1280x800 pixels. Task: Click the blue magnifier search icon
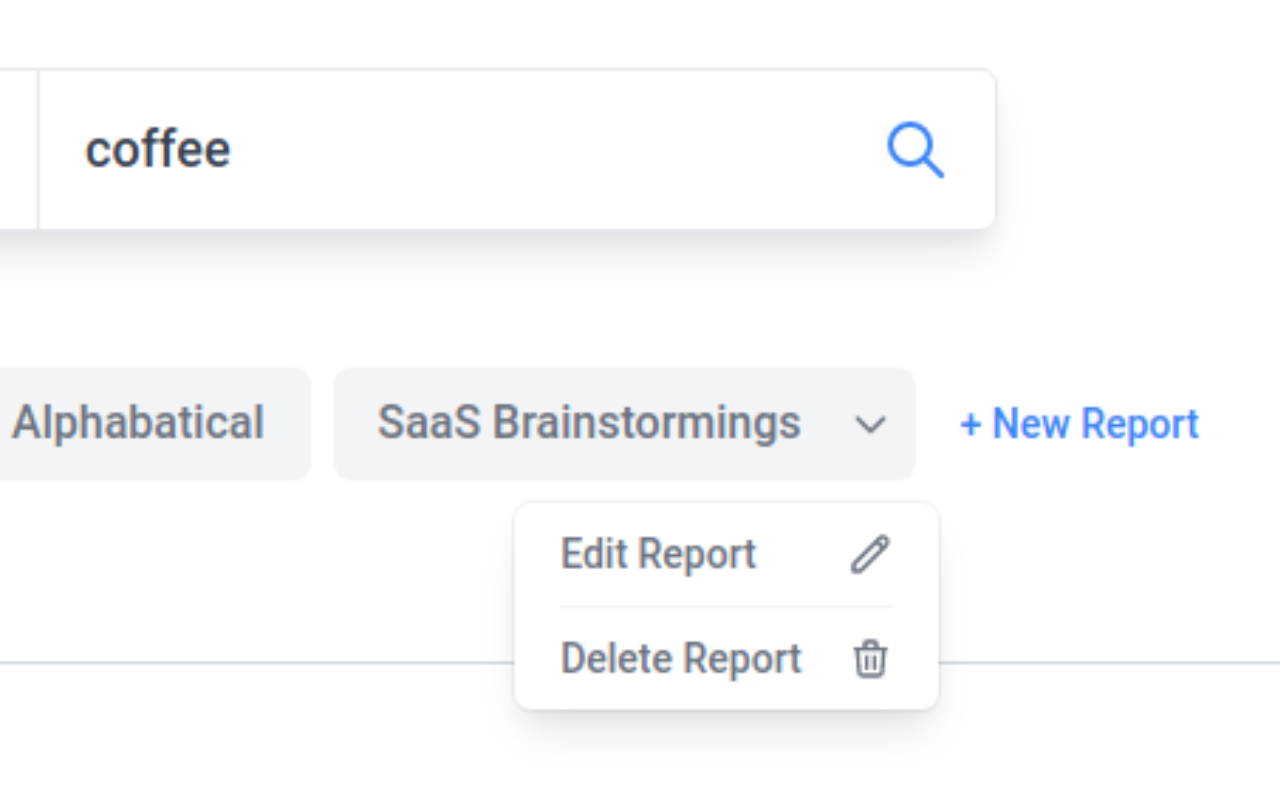pyautogui.click(x=915, y=151)
